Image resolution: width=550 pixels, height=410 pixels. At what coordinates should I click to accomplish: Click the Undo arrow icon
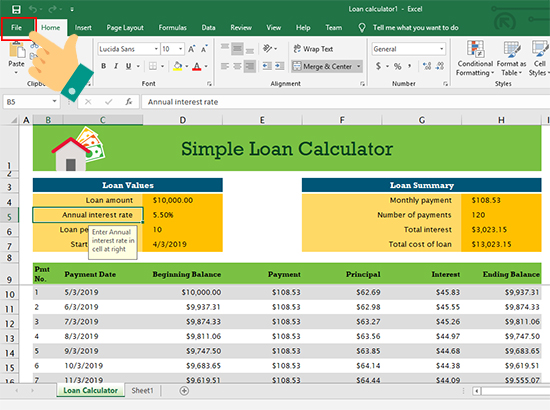(33, 9)
